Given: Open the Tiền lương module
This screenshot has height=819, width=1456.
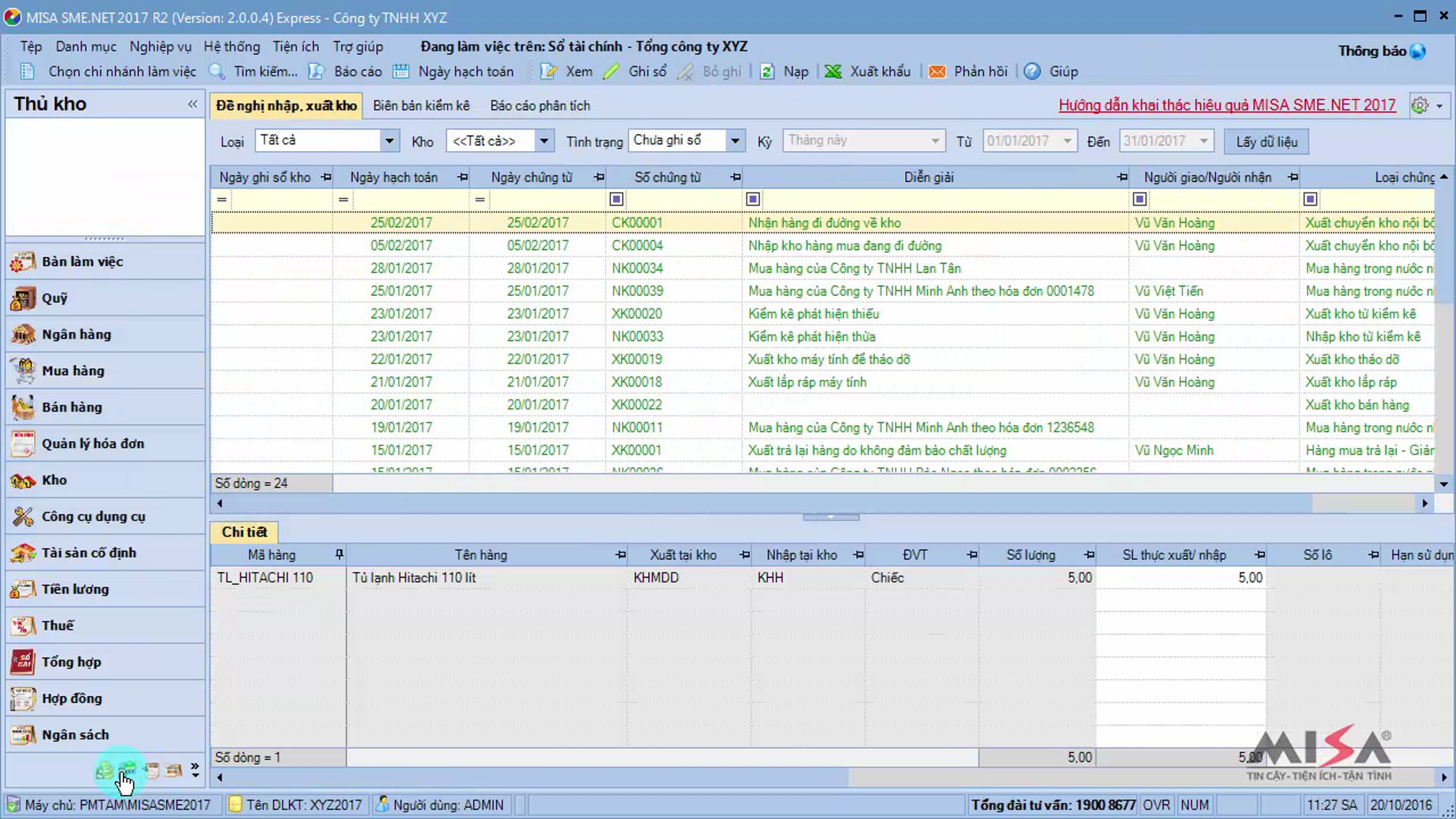Looking at the screenshot, I should click(x=105, y=589).
